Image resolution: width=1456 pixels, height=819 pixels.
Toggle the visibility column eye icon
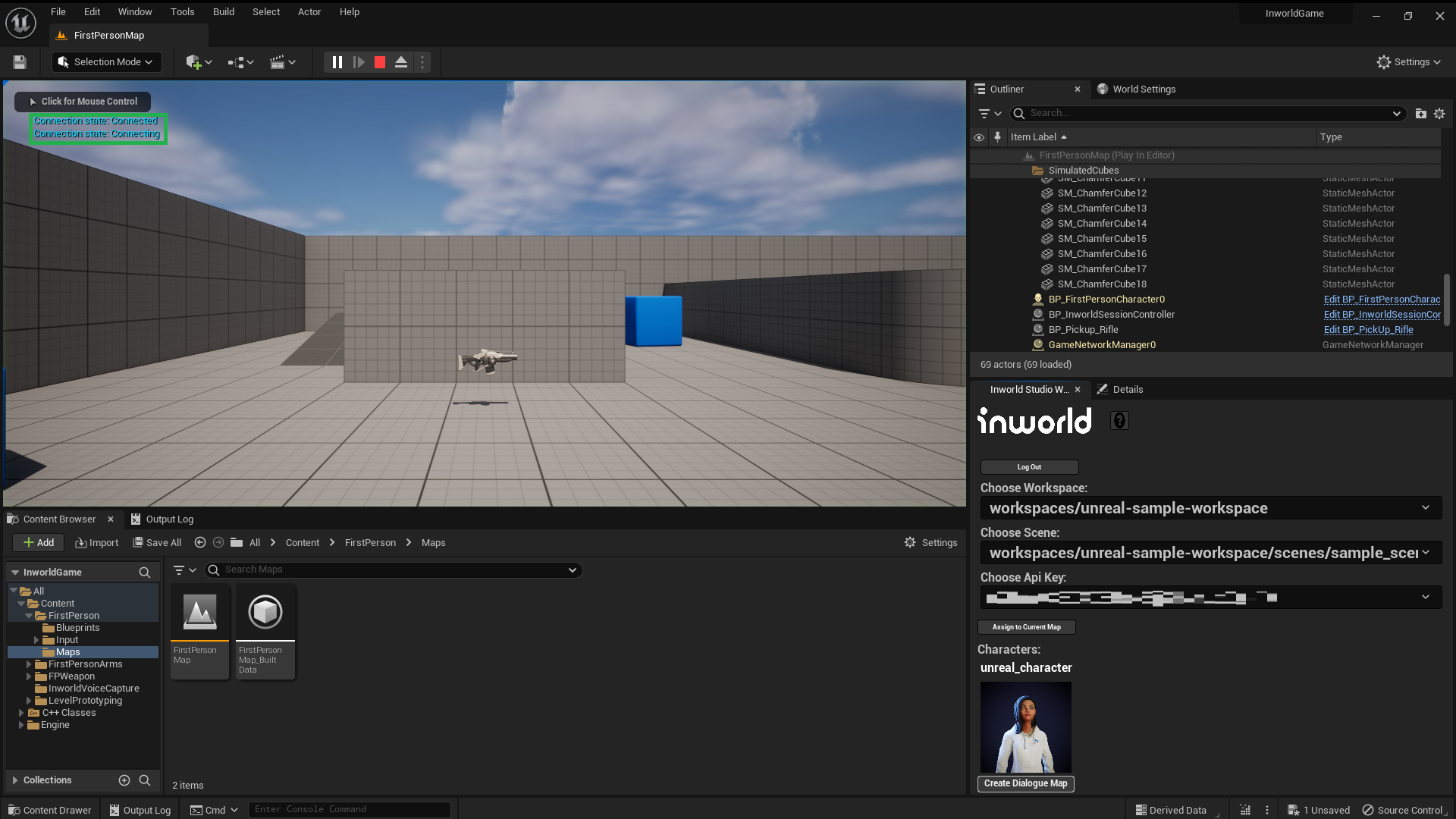coord(979,137)
